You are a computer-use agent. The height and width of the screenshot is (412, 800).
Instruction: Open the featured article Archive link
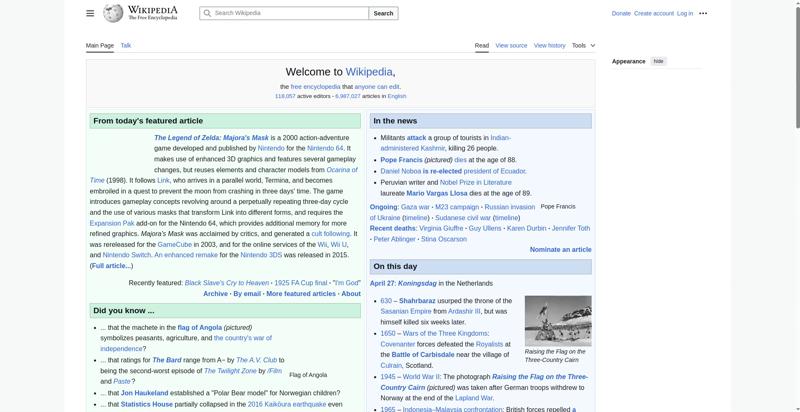point(215,294)
